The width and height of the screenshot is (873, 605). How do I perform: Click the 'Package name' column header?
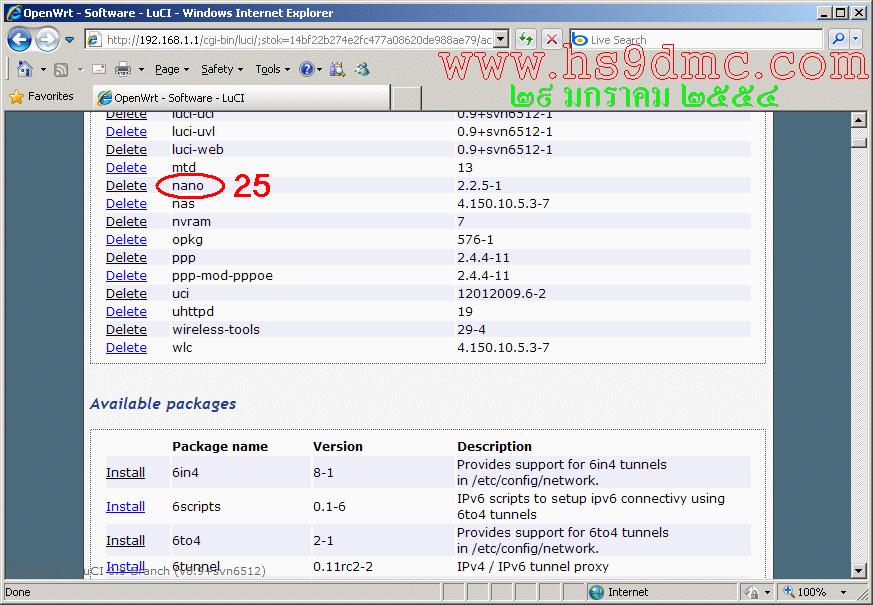pos(220,446)
